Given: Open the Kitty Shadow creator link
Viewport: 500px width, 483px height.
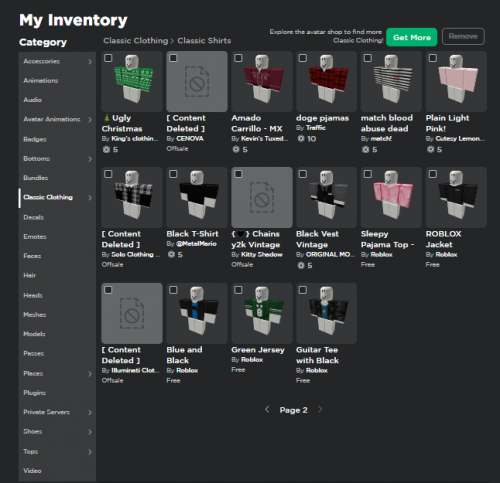Looking at the screenshot, I should point(262,255).
